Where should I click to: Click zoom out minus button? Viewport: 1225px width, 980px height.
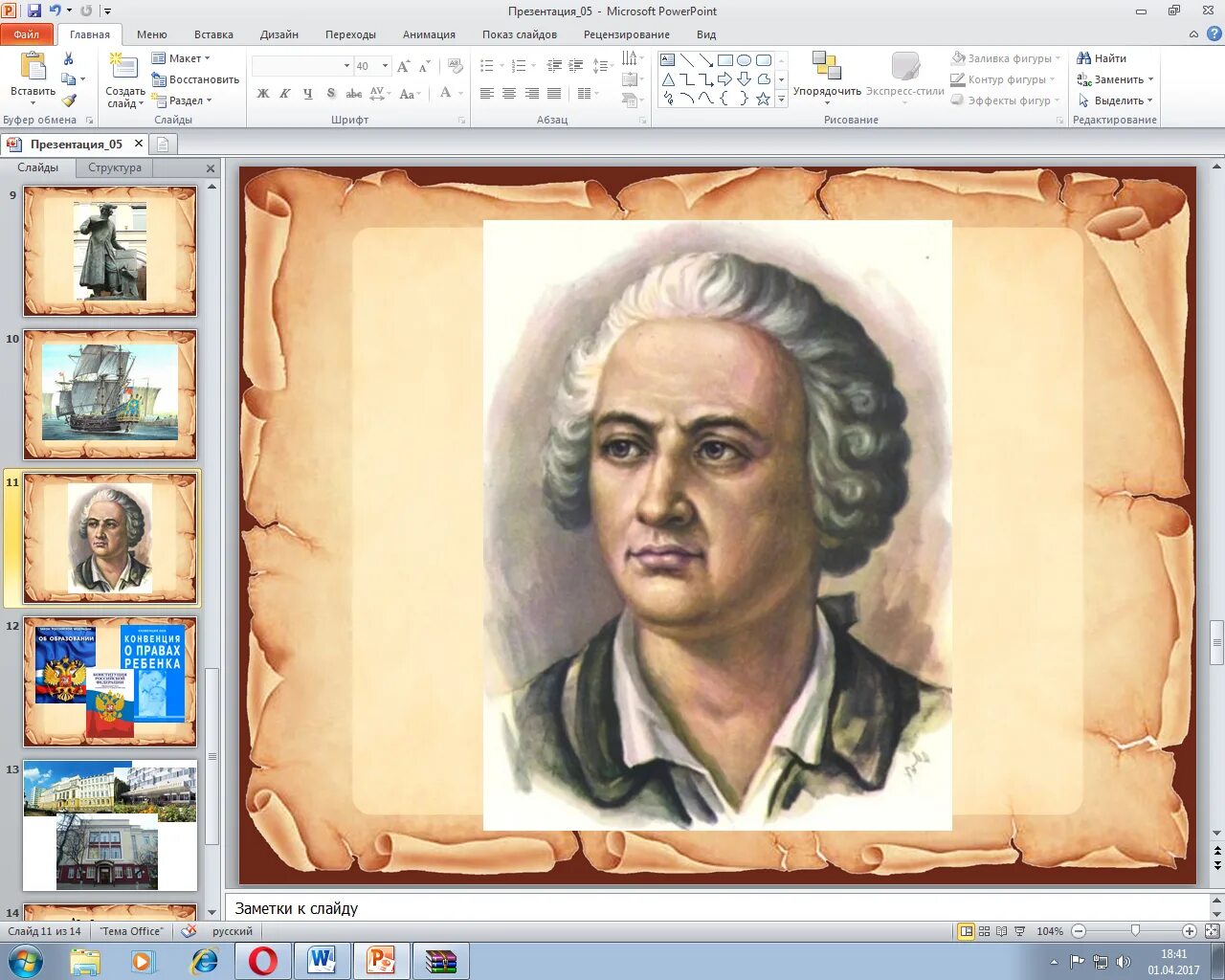click(1079, 931)
